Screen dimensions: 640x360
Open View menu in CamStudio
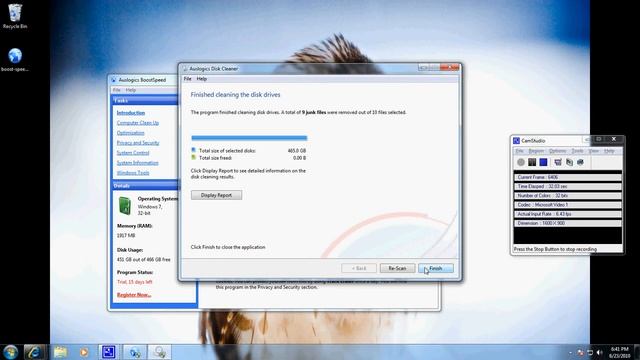pyautogui.click(x=593, y=151)
